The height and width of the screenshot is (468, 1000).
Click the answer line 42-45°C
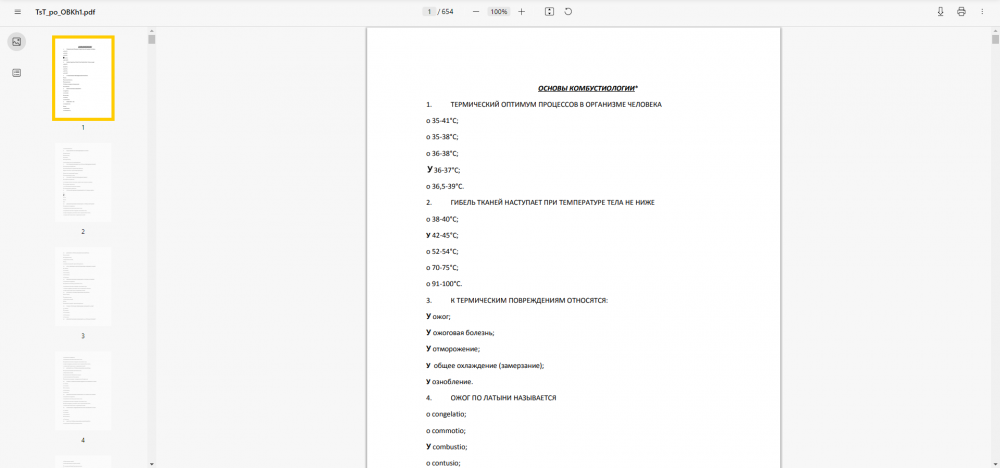coord(442,235)
